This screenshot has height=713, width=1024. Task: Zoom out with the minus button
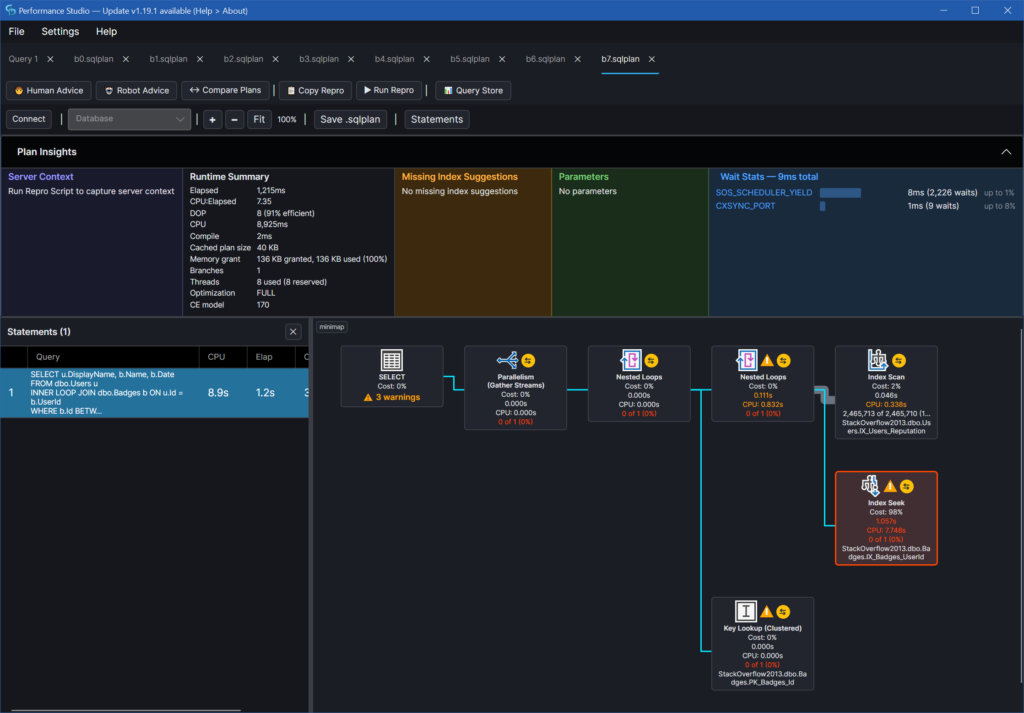(x=234, y=119)
